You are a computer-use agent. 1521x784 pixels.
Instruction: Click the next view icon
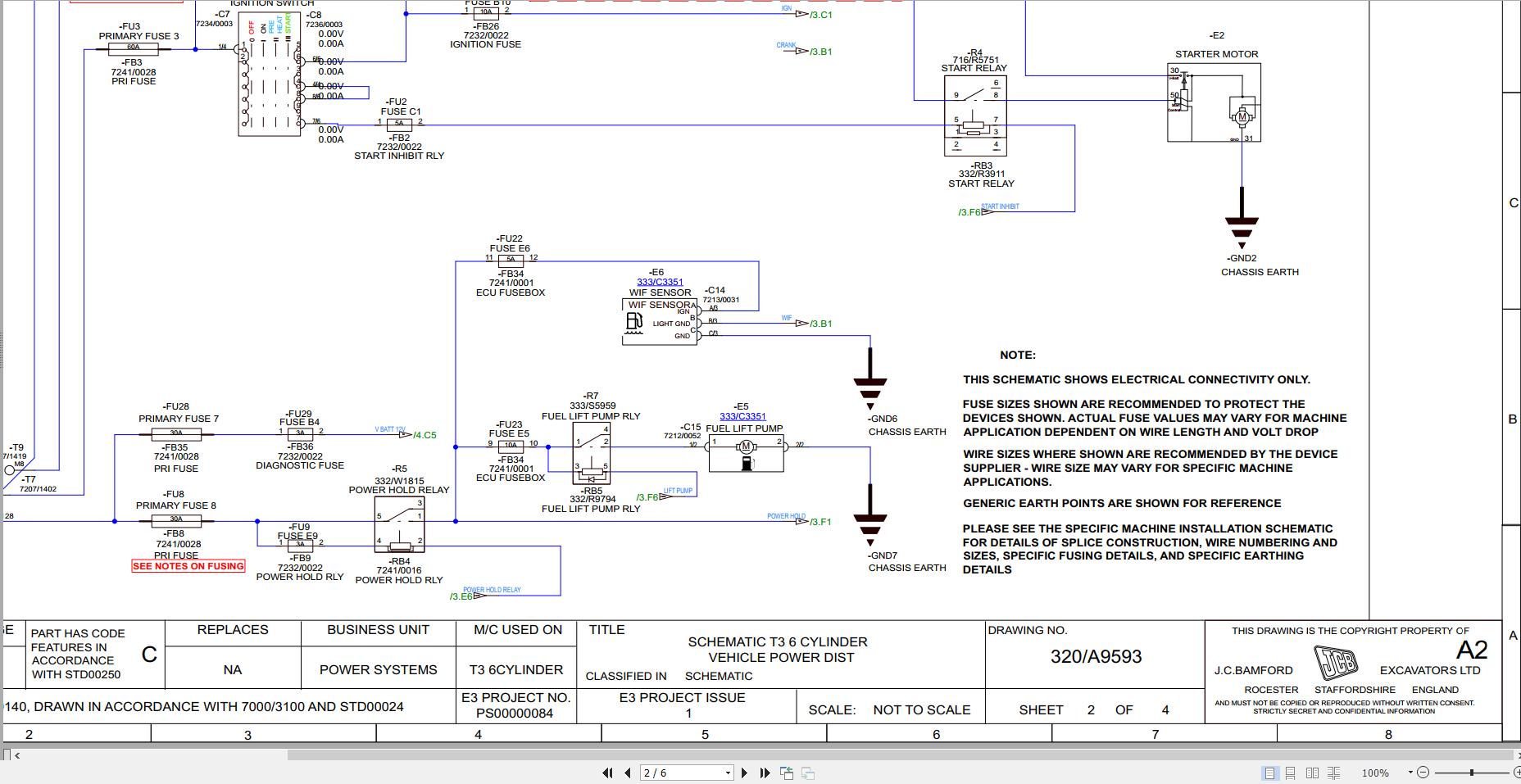[x=807, y=773]
